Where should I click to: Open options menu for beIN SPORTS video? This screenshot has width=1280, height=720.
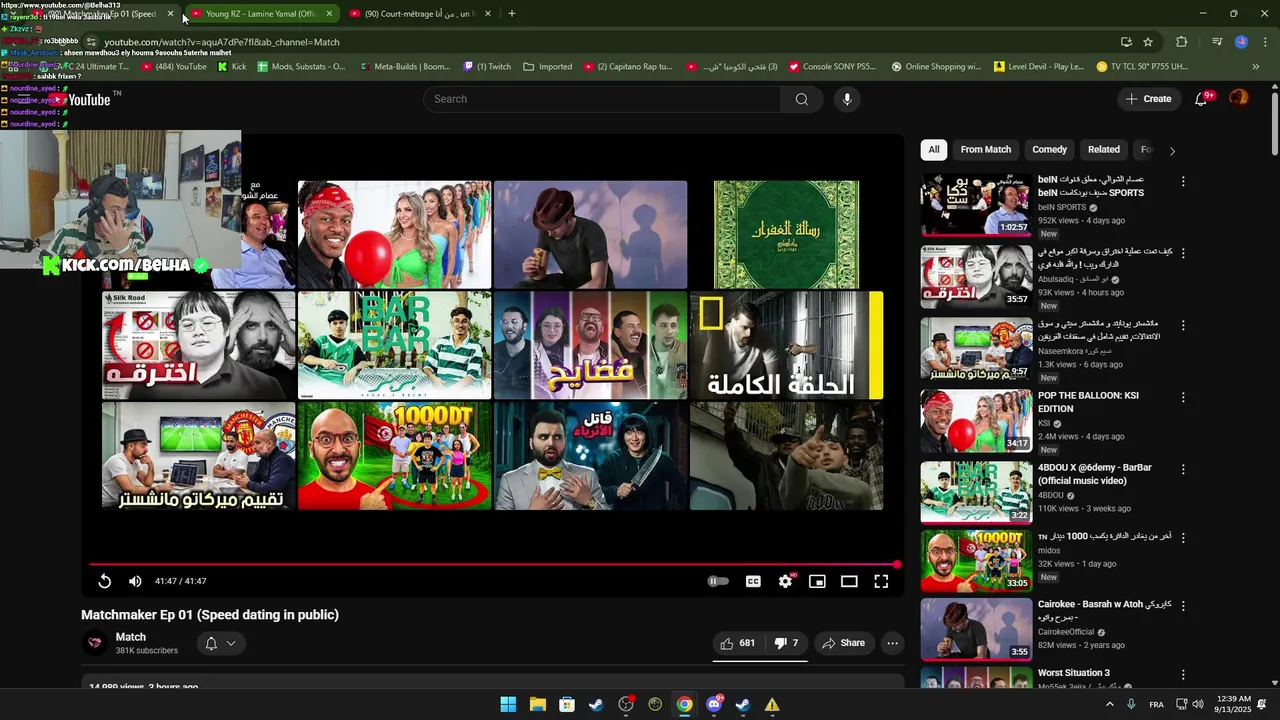coord(1183,182)
